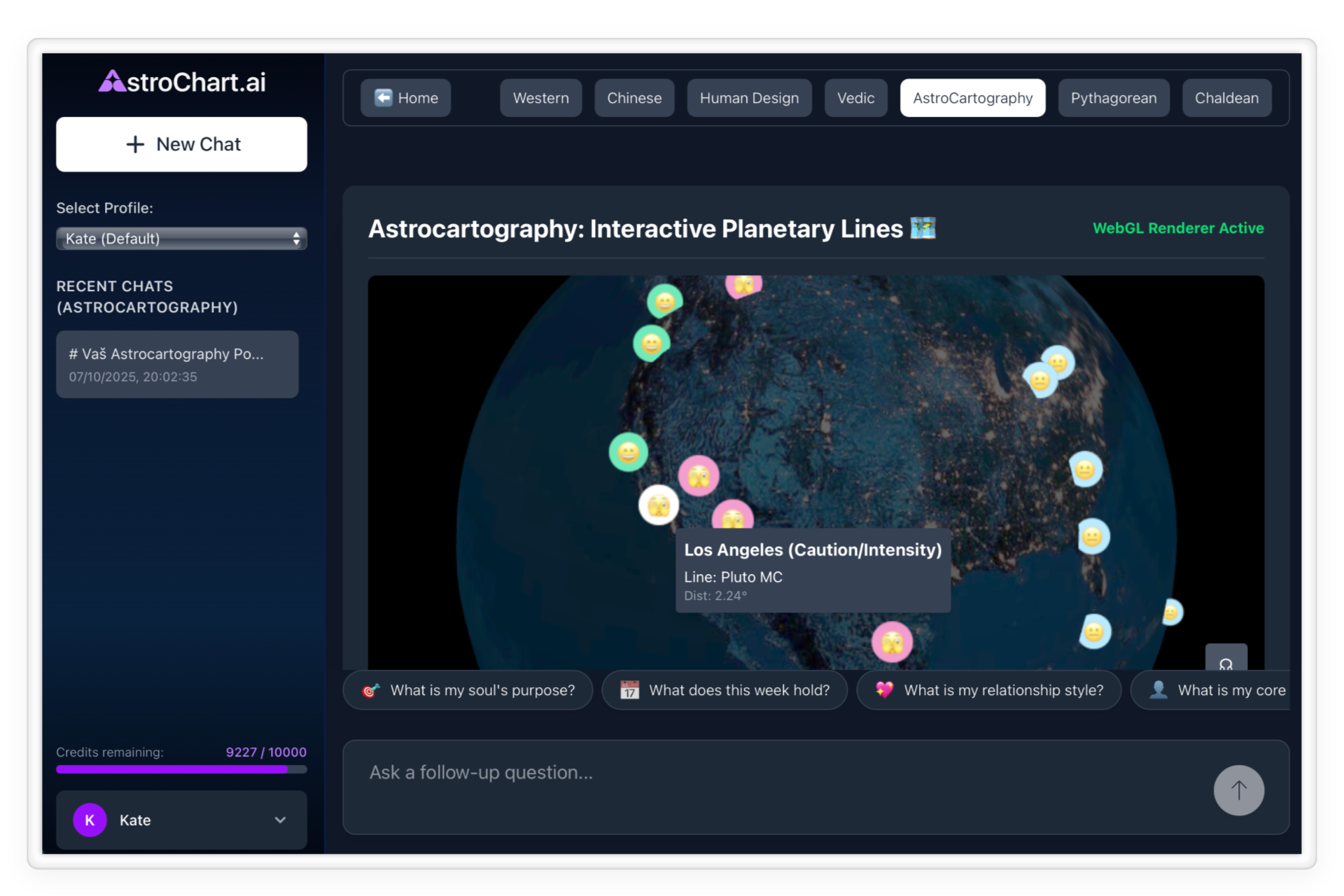
Task: Open the Kate (Default) profile dropdown
Action: point(181,239)
